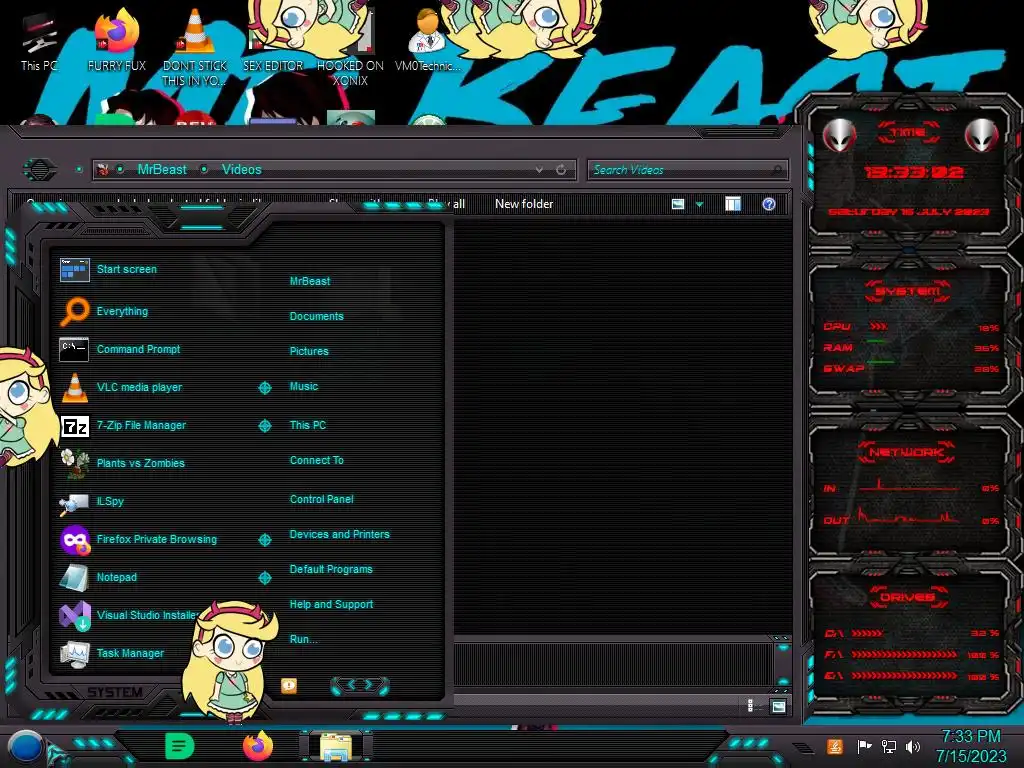This screenshot has width=1024, height=768.
Task: Open Default Programs
Action: (x=331, y=569)
